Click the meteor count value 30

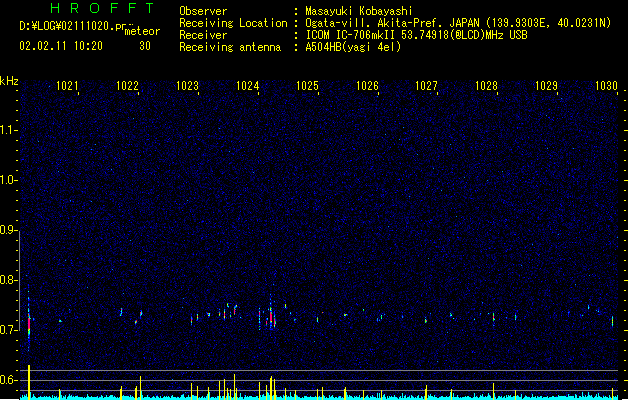click(x=145, y=46)
